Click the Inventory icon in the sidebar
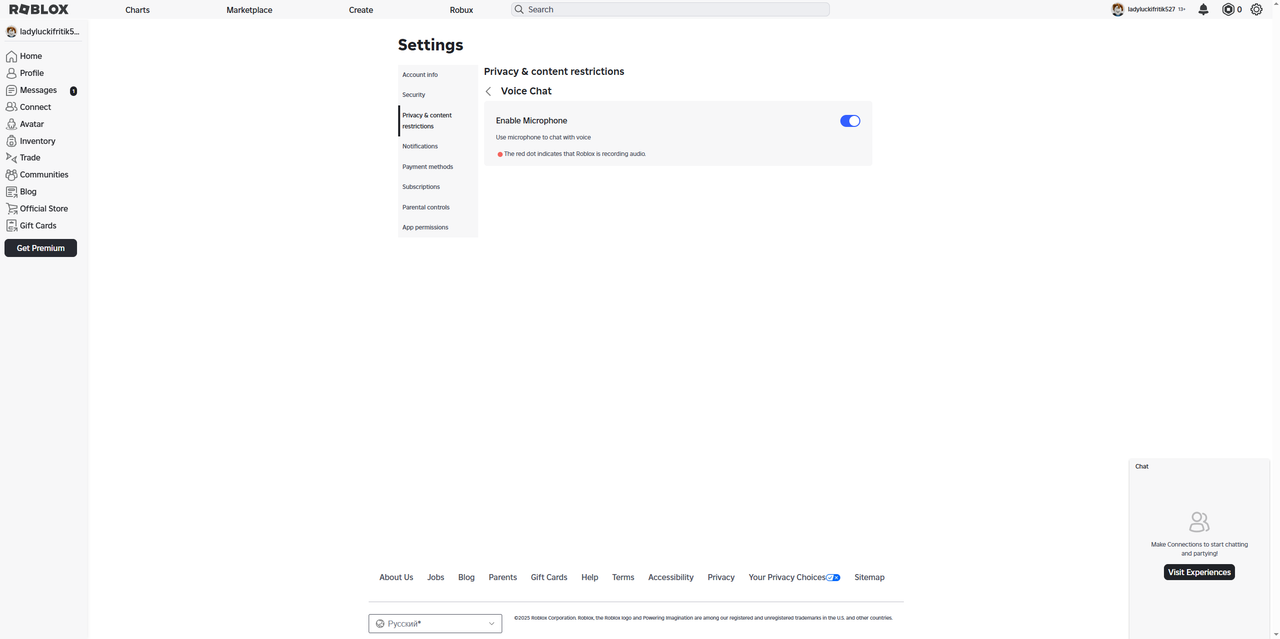The height and width of the screenshot is (639, 1280). (x=11, y=141)
